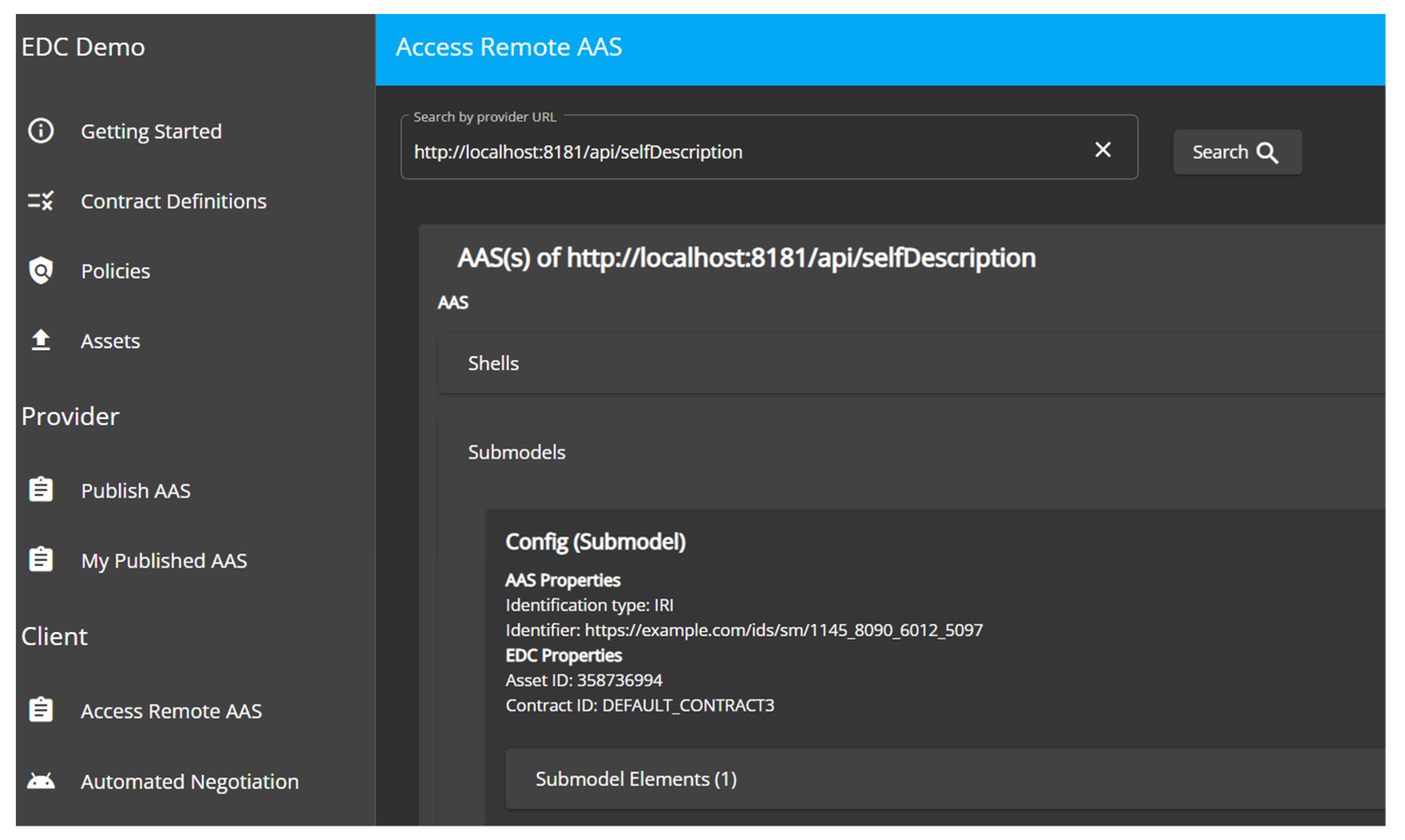Click the AAS Properties label
This screenshot has height=840, width=1405.
pyautogui.click(x=563, y=580)
